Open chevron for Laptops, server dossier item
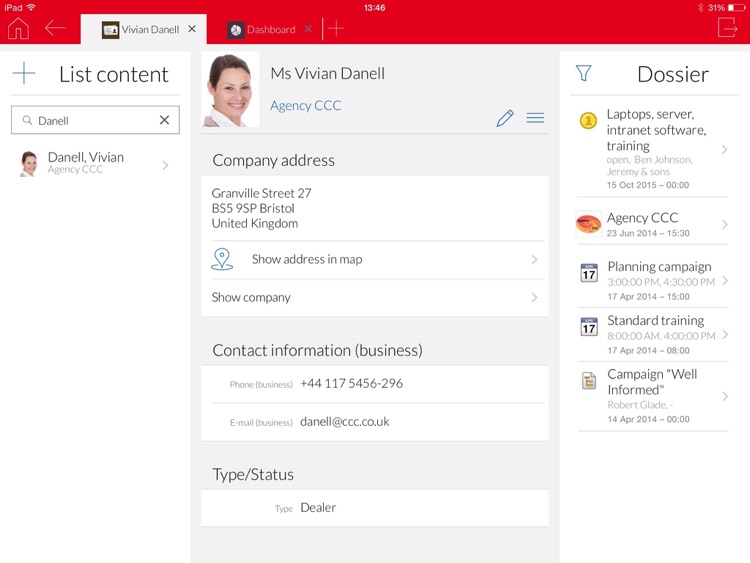The width and height of the screenshot is (750, 563). pos(725,149)
